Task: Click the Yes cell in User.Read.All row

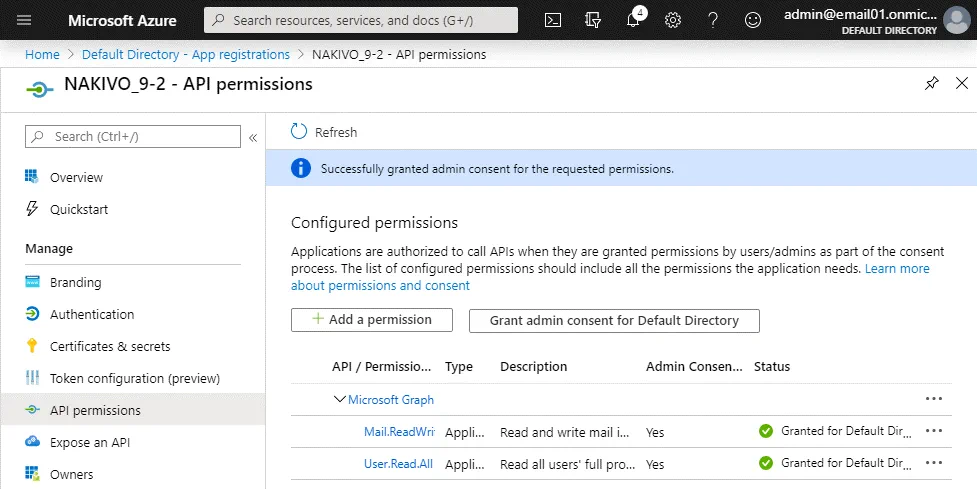Action: click(x=655, y=464)
